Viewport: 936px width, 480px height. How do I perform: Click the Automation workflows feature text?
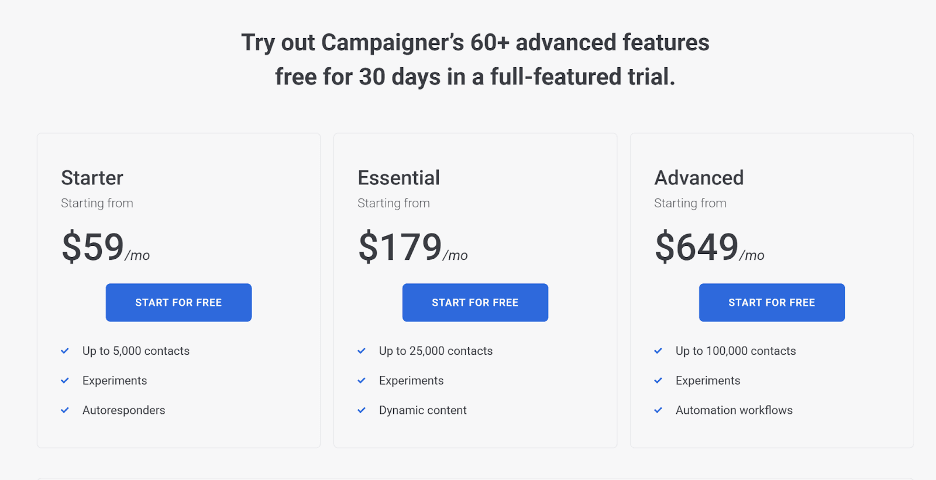[734, 410]
